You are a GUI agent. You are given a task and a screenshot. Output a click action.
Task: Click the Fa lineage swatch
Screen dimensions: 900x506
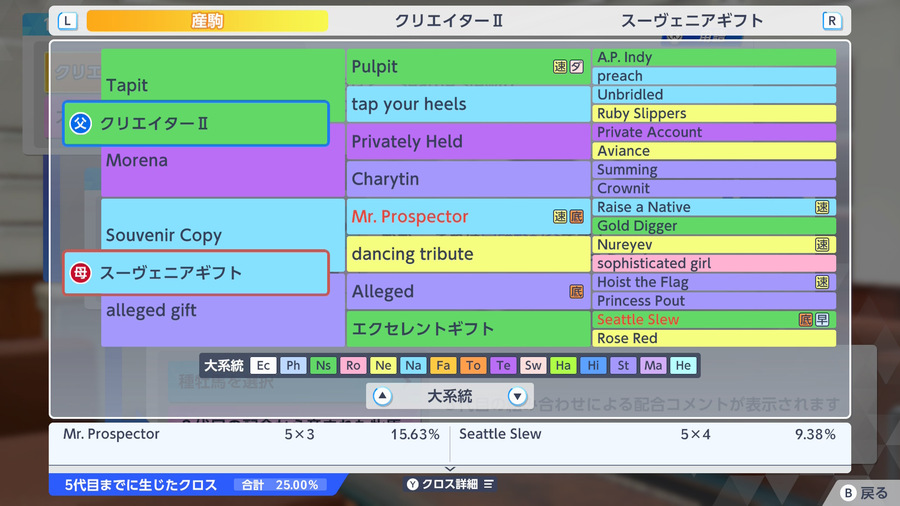pos(443,365)
